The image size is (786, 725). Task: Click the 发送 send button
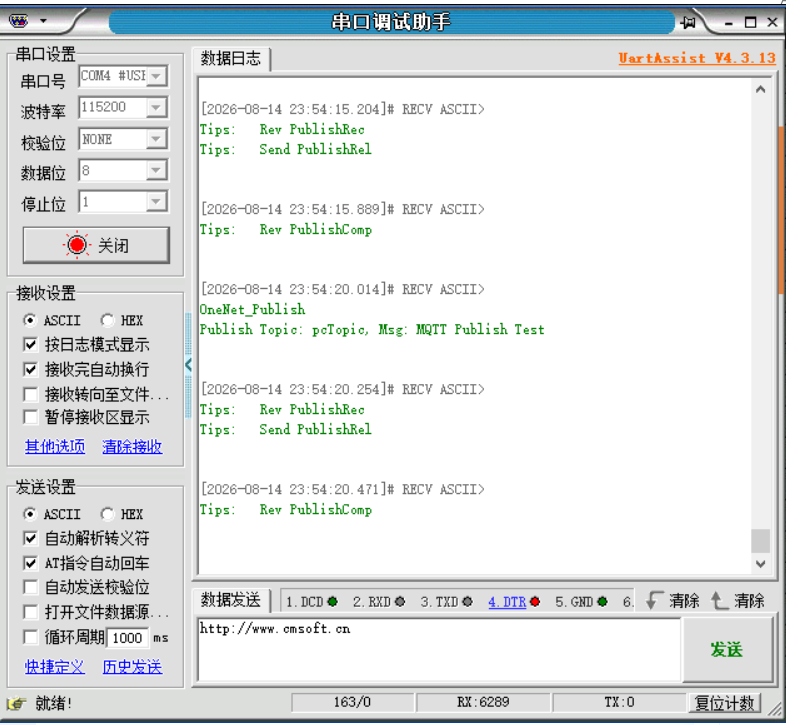pyautogui.click(x=726, y=649)
